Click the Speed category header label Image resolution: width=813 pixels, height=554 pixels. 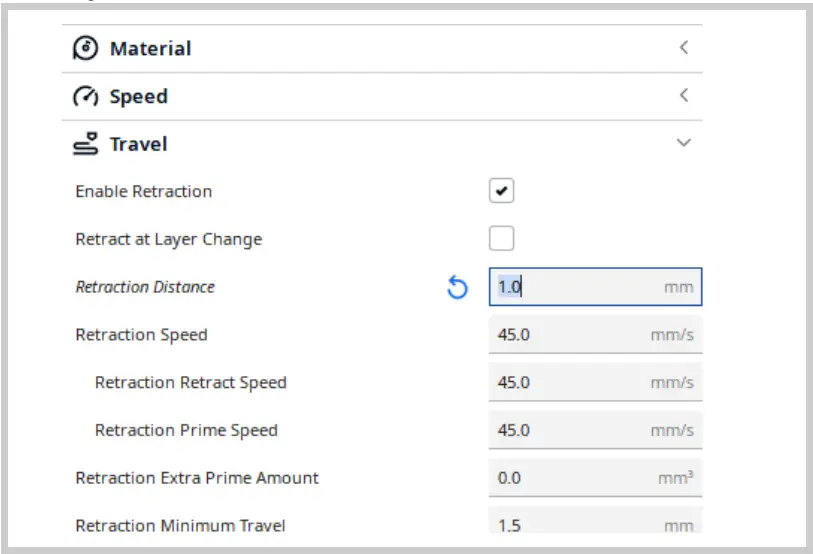138,97
